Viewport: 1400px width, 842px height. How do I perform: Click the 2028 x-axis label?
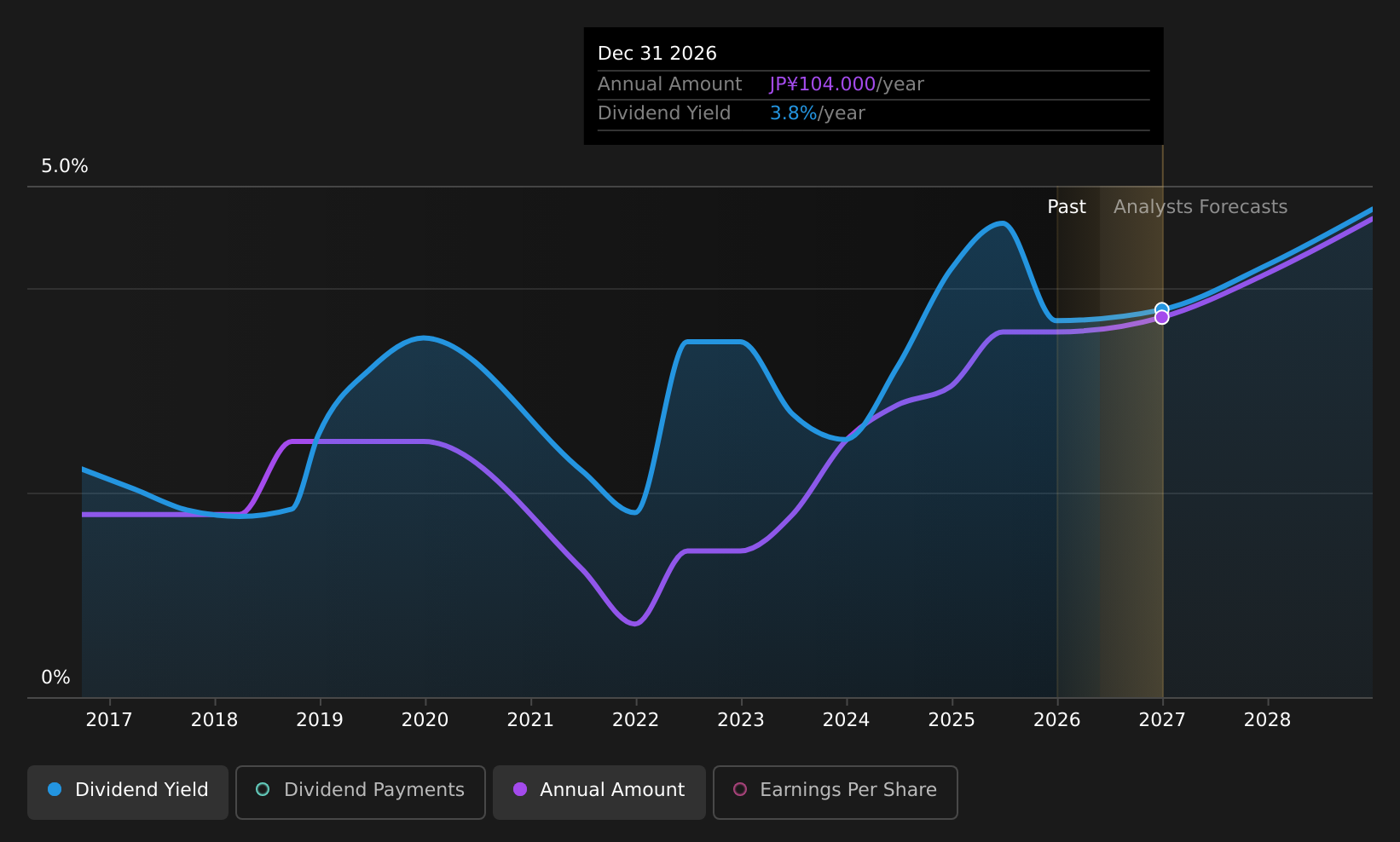[x=1268, y=720]
